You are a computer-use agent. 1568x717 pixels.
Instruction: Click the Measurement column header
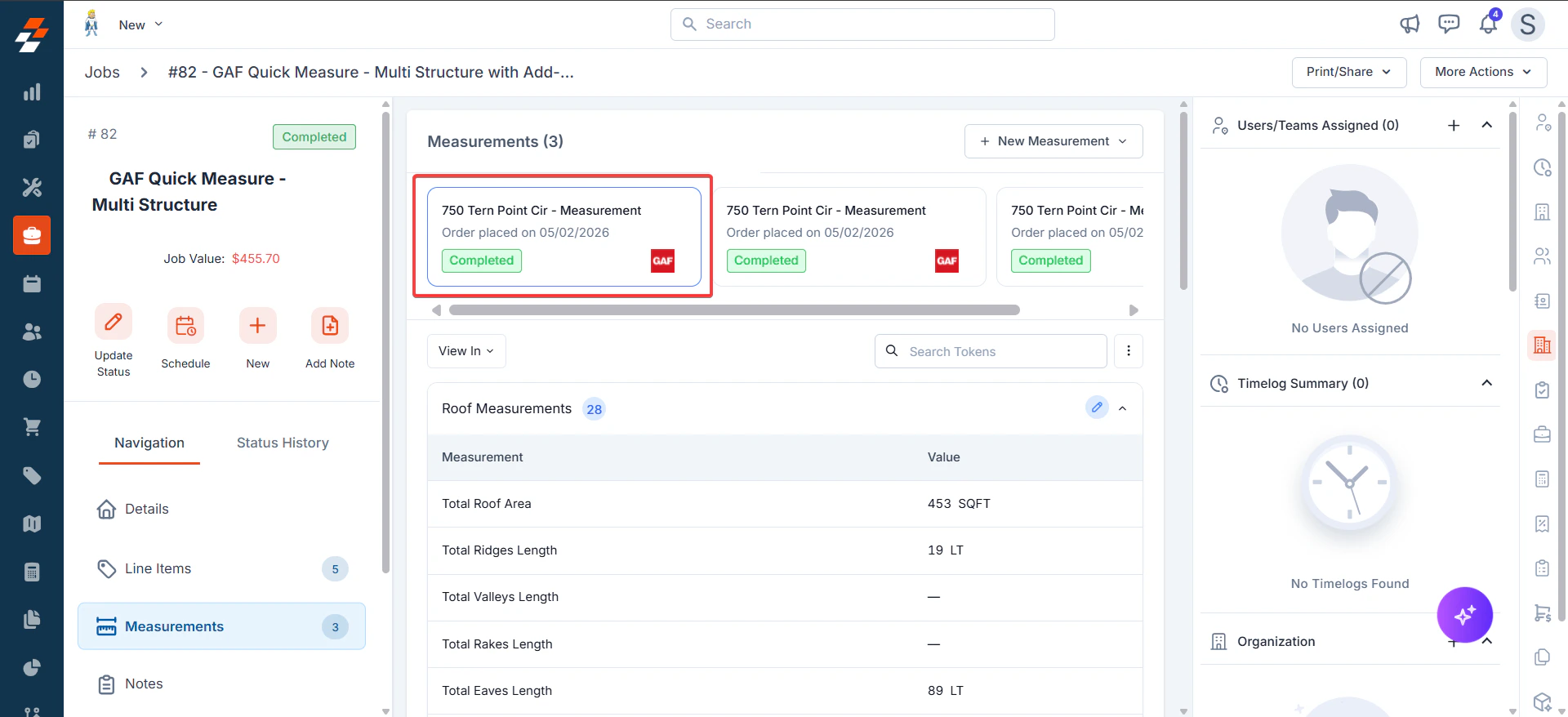[x=483, y=457]
